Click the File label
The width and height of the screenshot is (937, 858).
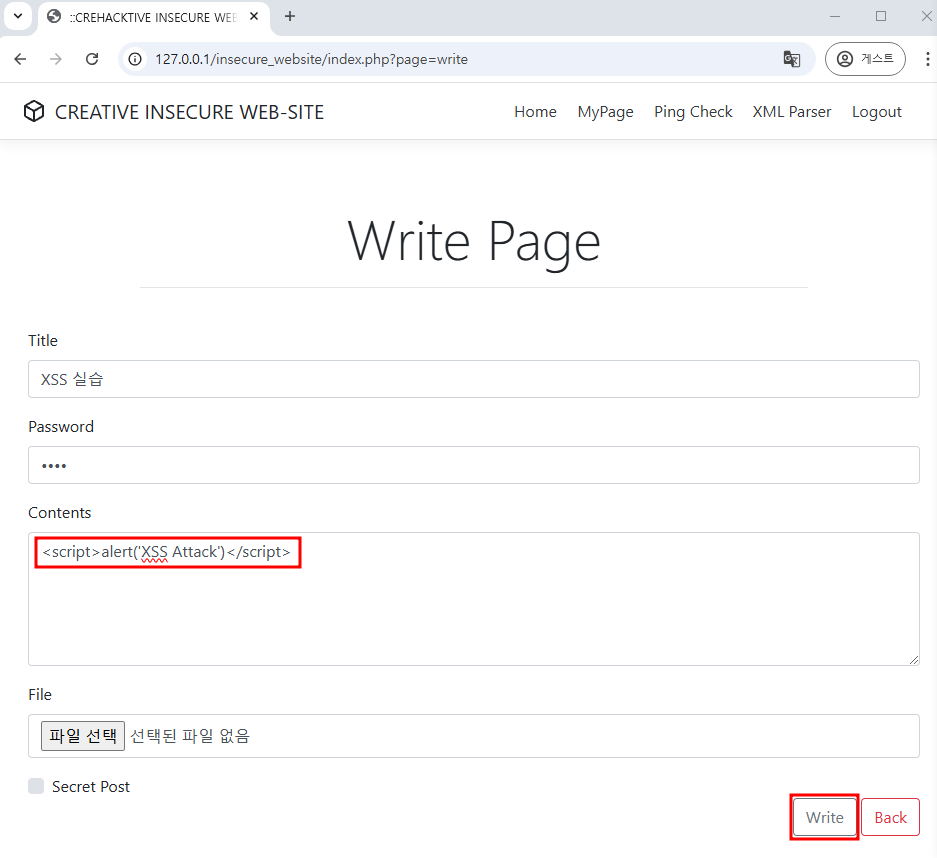40,694
